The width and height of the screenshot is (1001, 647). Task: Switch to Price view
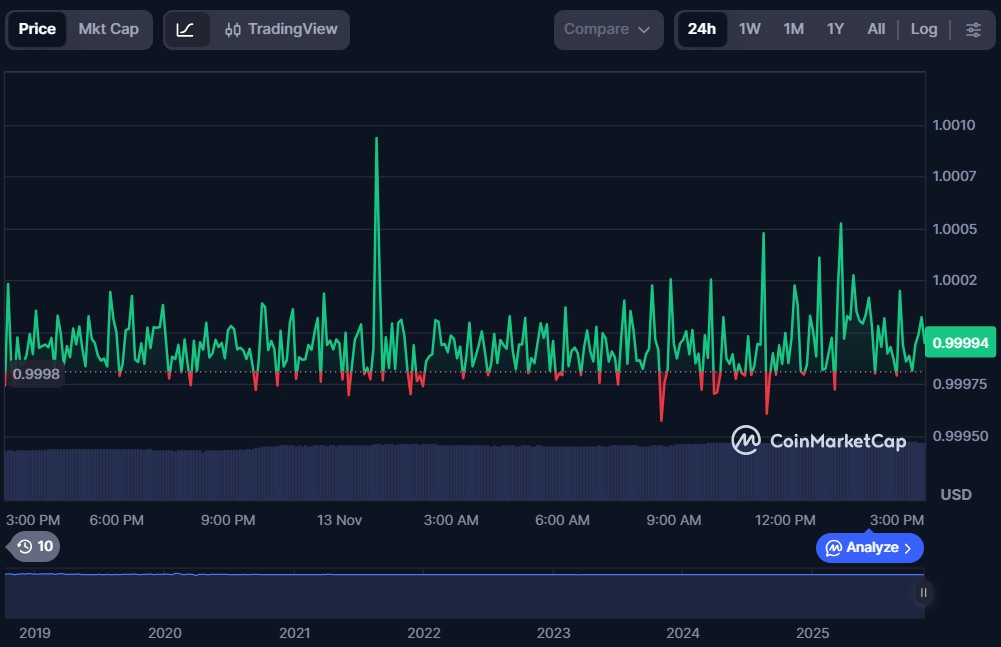(x=37, y=30)
